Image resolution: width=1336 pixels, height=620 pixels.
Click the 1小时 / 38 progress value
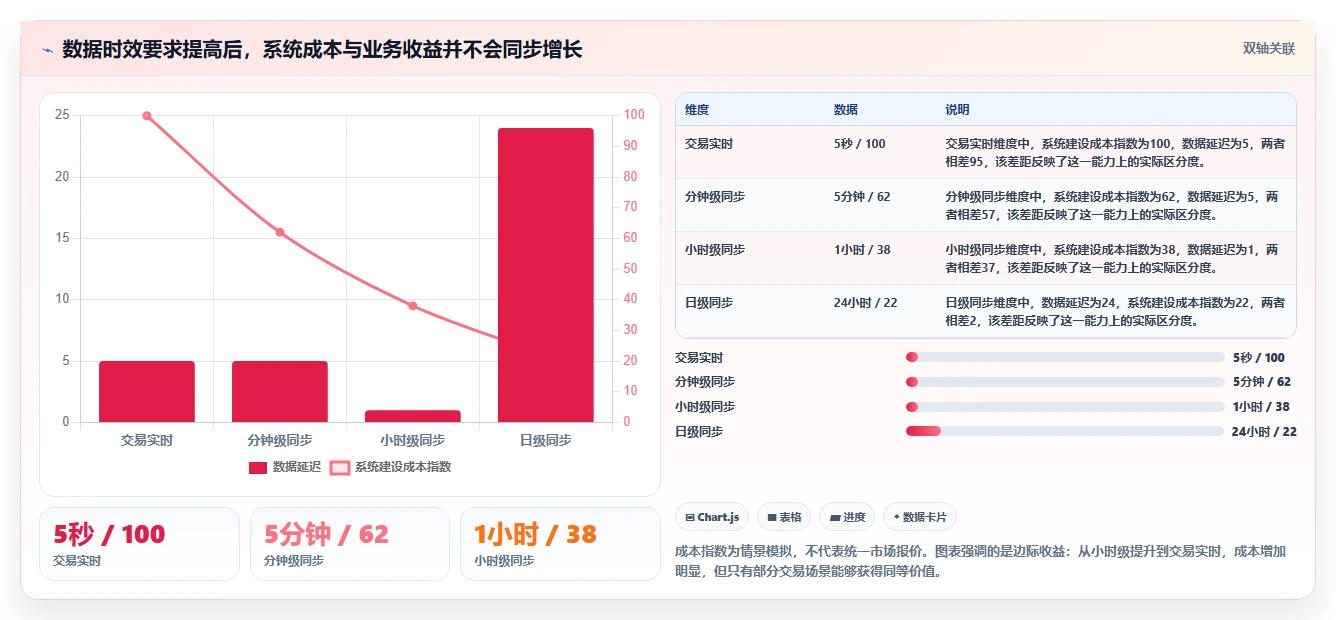click(1261, 407)
